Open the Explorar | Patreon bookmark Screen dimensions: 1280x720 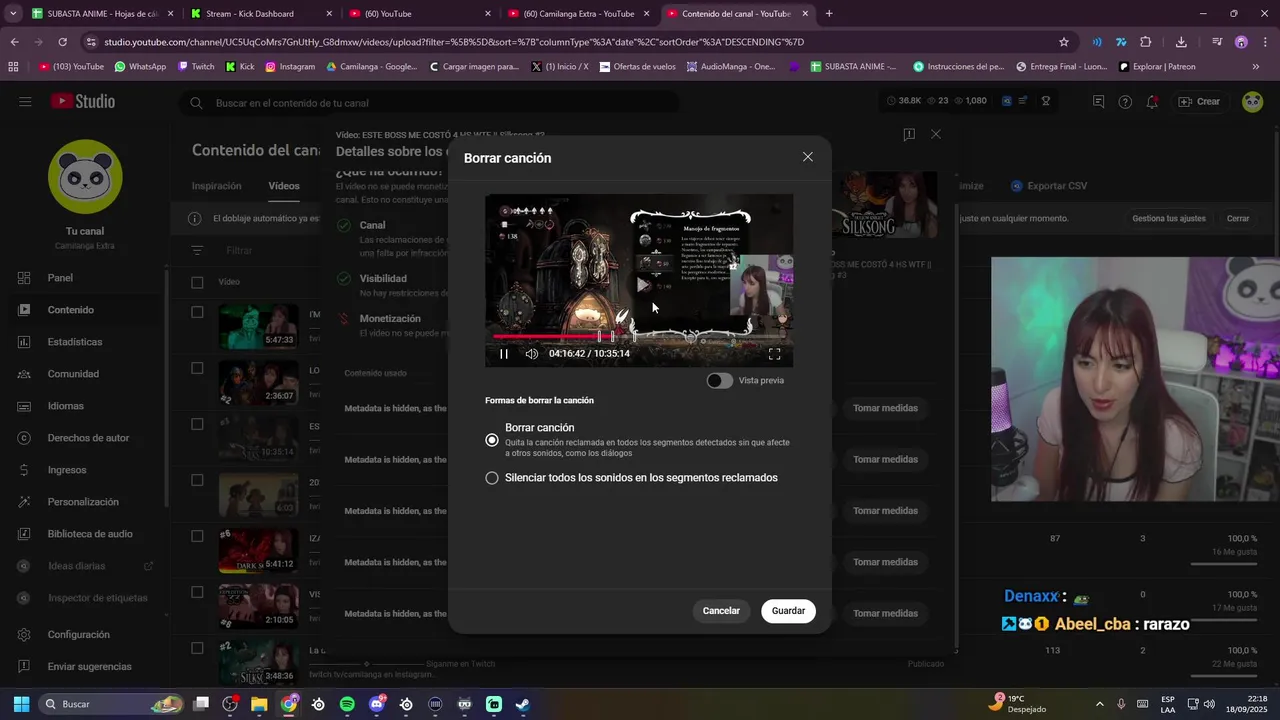(1157, 67)
